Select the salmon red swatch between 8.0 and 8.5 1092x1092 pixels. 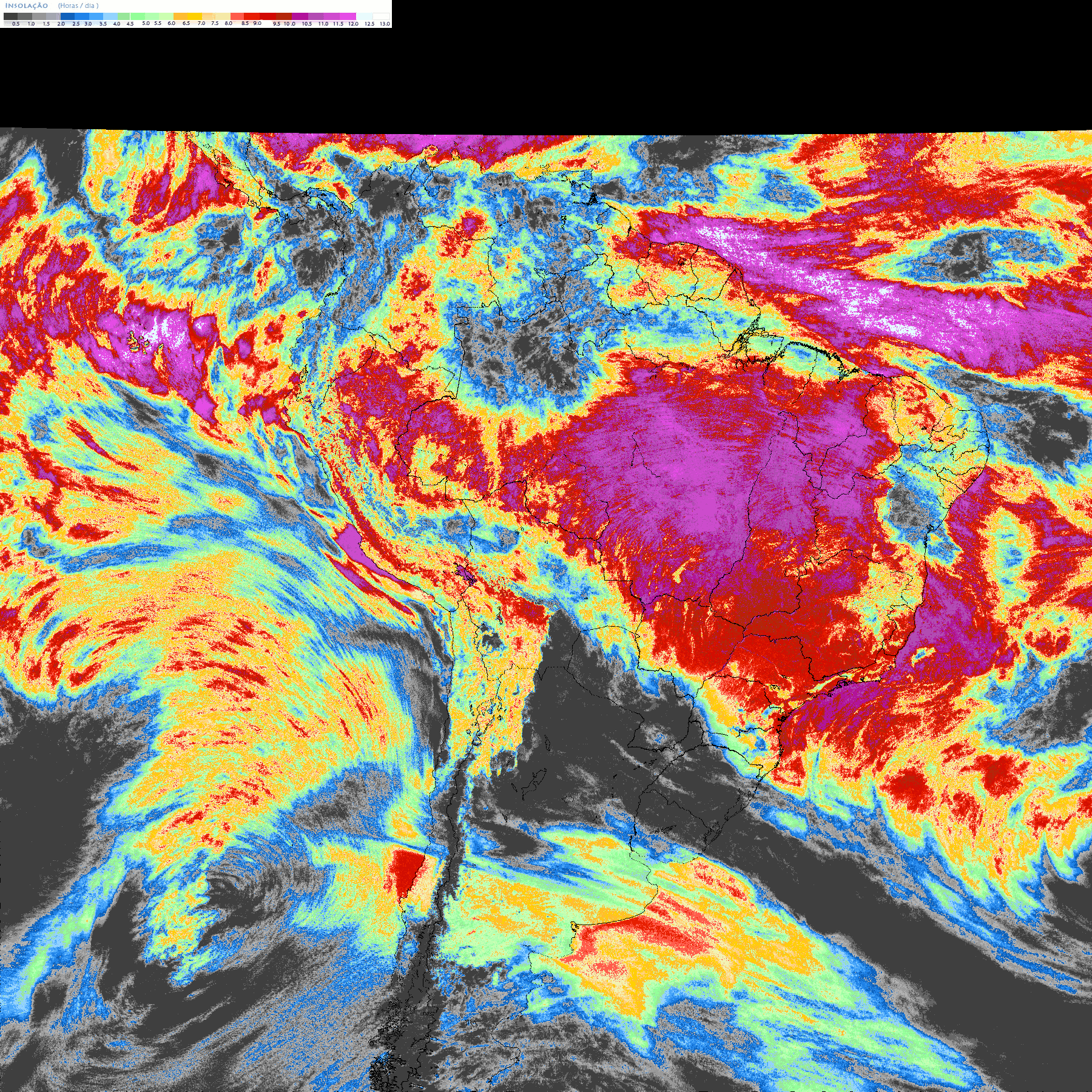click(237, 16)
